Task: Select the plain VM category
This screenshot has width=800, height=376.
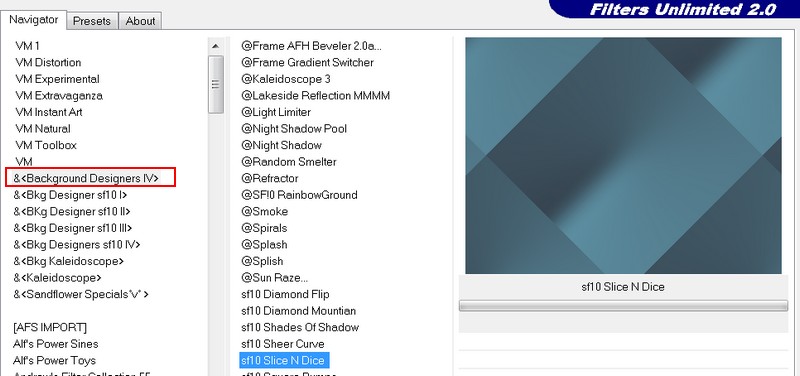Action: point(24,162)
